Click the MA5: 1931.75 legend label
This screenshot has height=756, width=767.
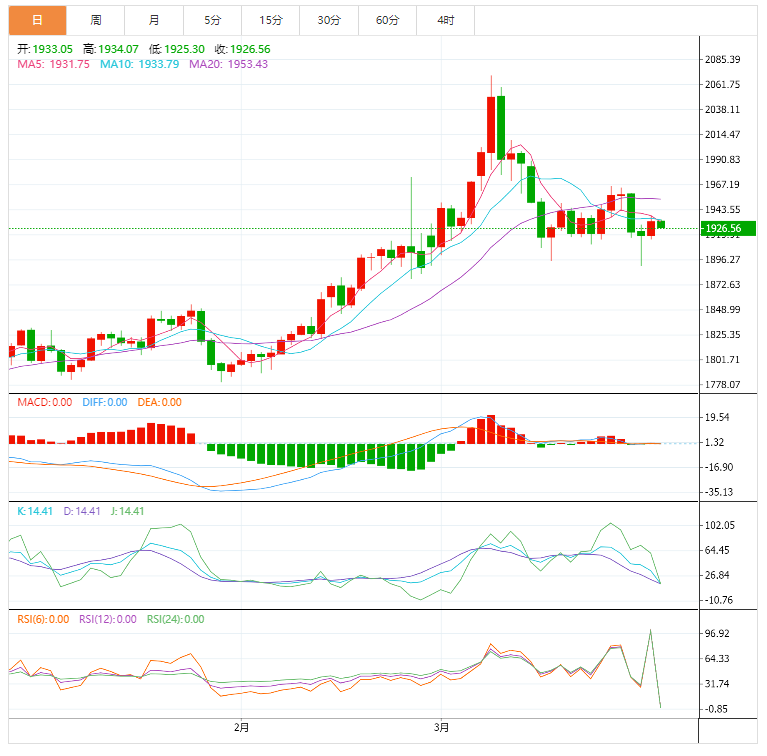53,64
